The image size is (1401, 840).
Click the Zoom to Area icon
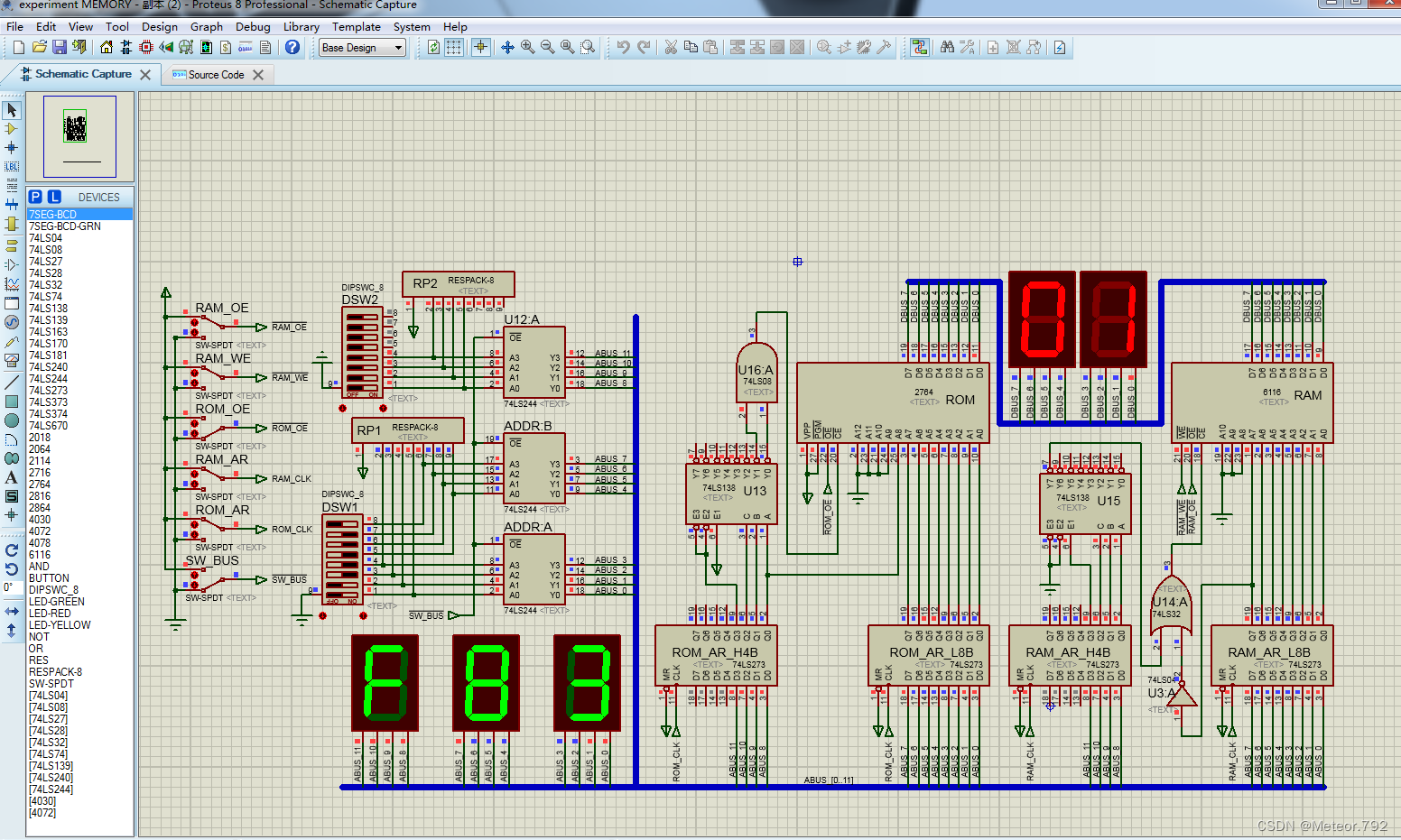(588, 47)
